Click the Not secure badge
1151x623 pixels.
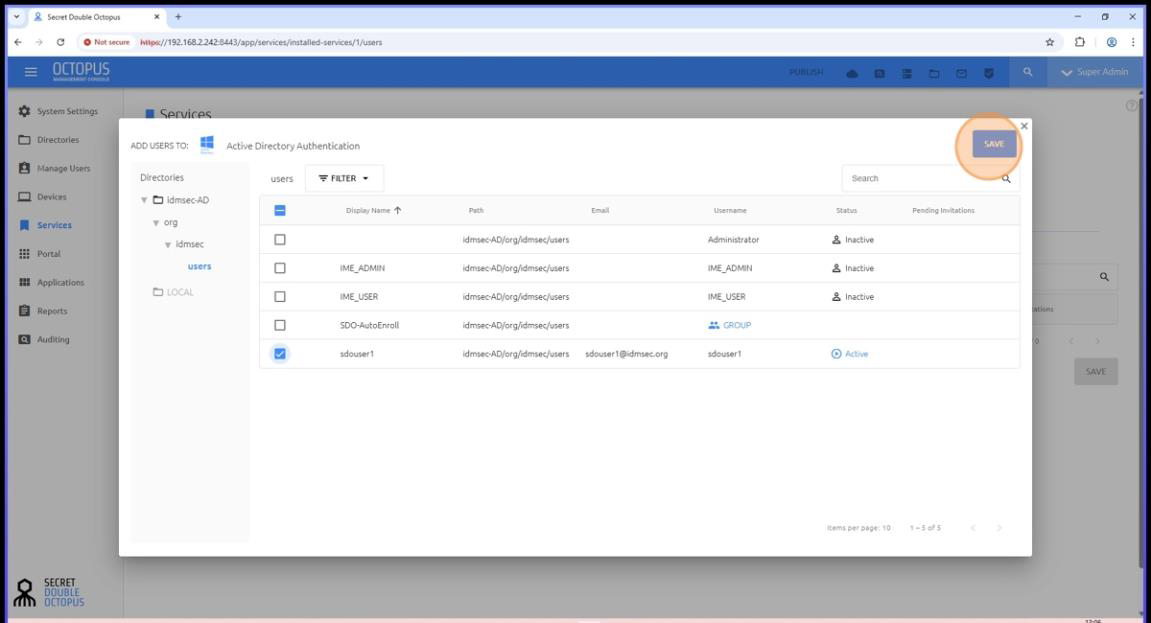tap(106, 43)
